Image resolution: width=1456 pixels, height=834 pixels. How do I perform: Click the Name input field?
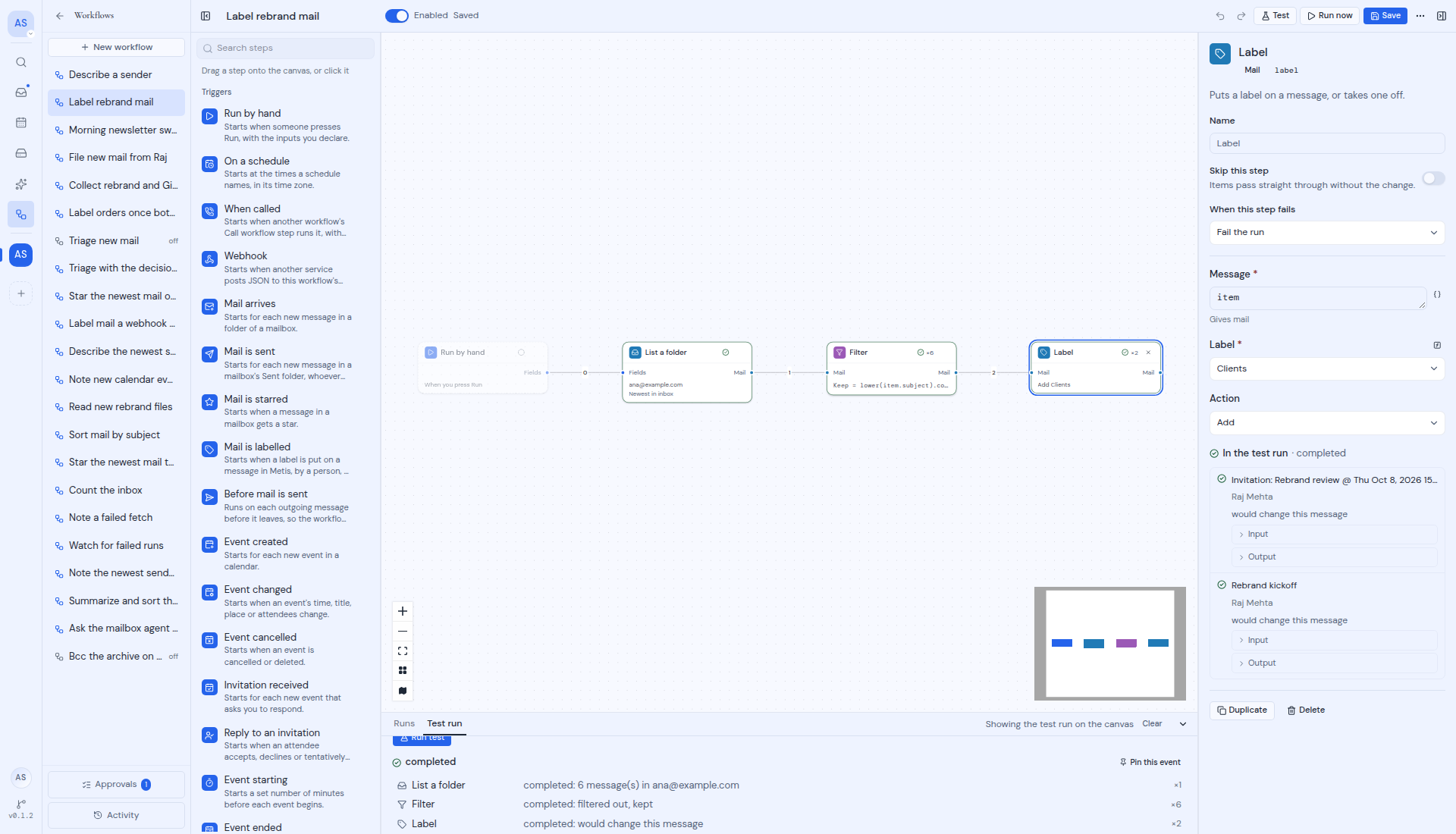click(x=1326, y=143)
